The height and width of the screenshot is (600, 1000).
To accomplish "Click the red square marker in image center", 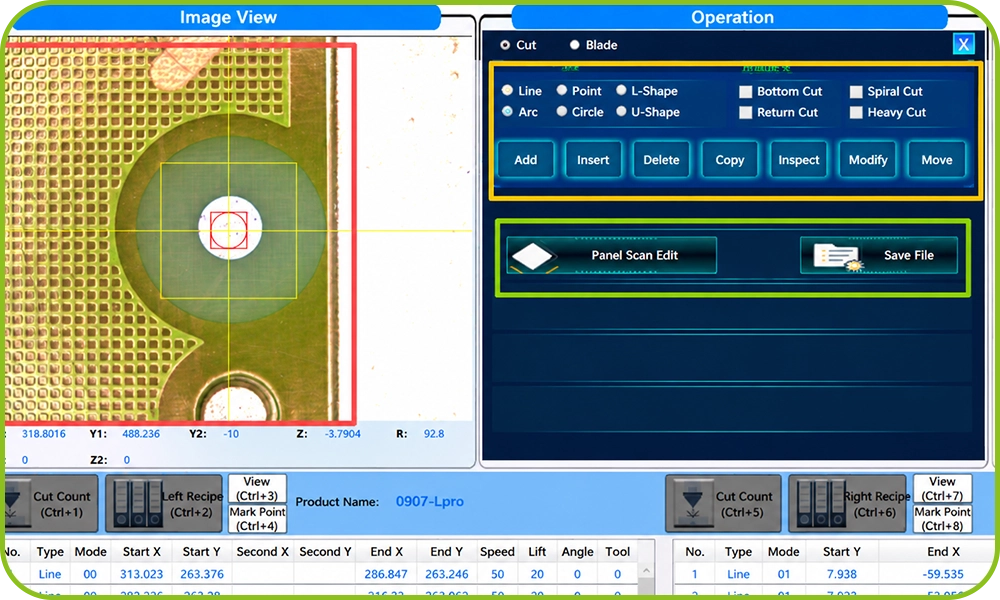I will [x=229, y=230].
